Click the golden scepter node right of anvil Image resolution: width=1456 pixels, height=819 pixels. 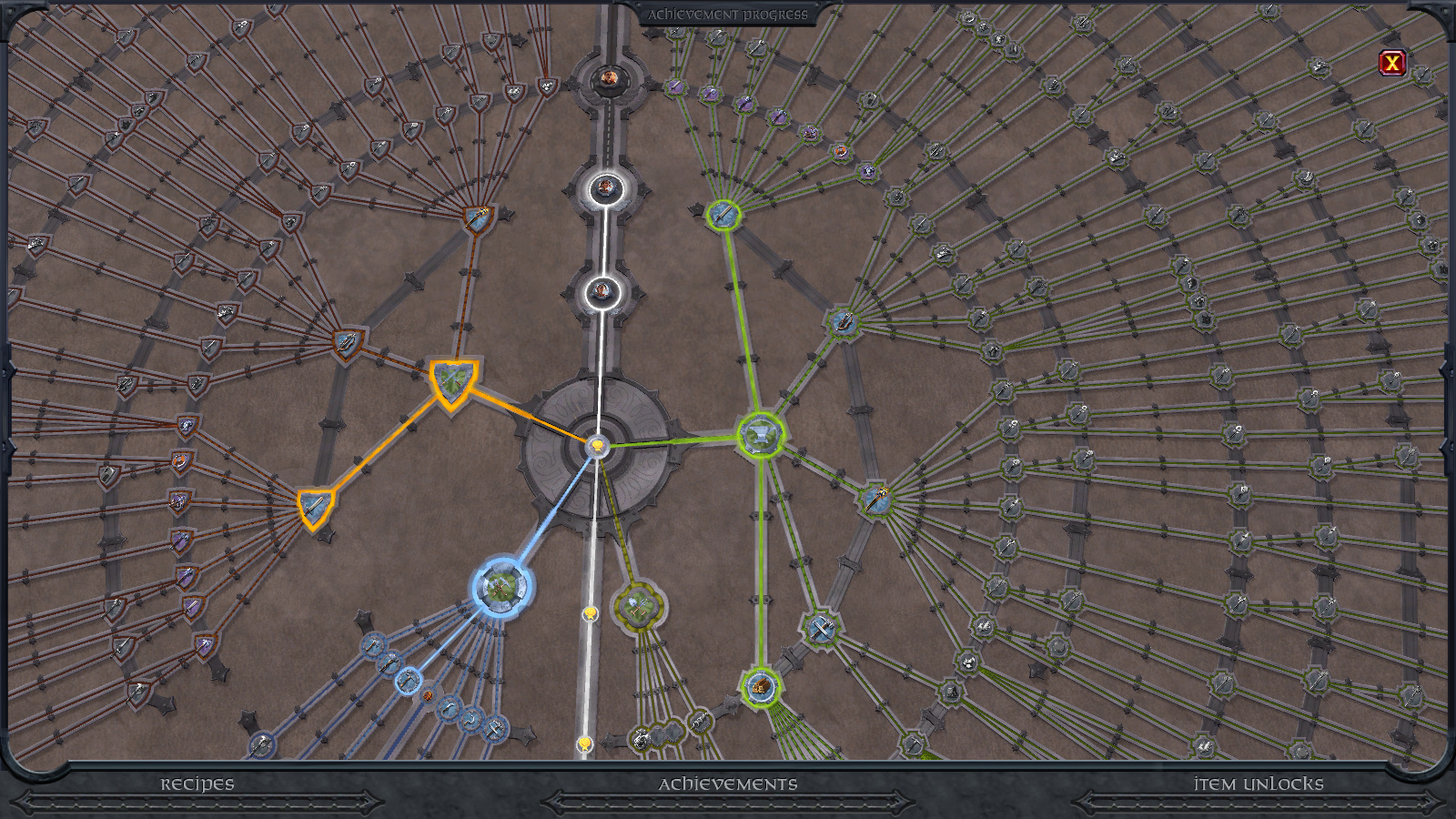(875, 499)
